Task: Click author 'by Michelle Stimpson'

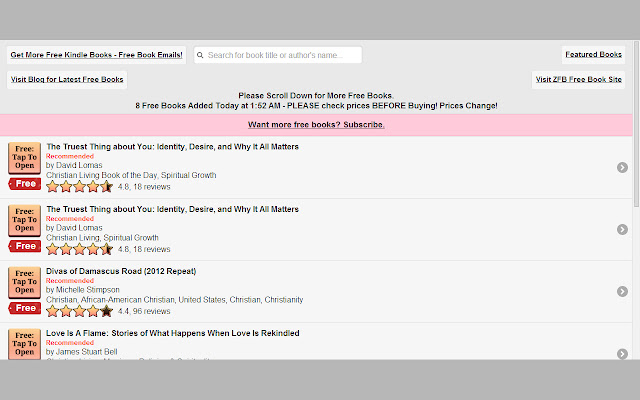Action: (82, 290)
